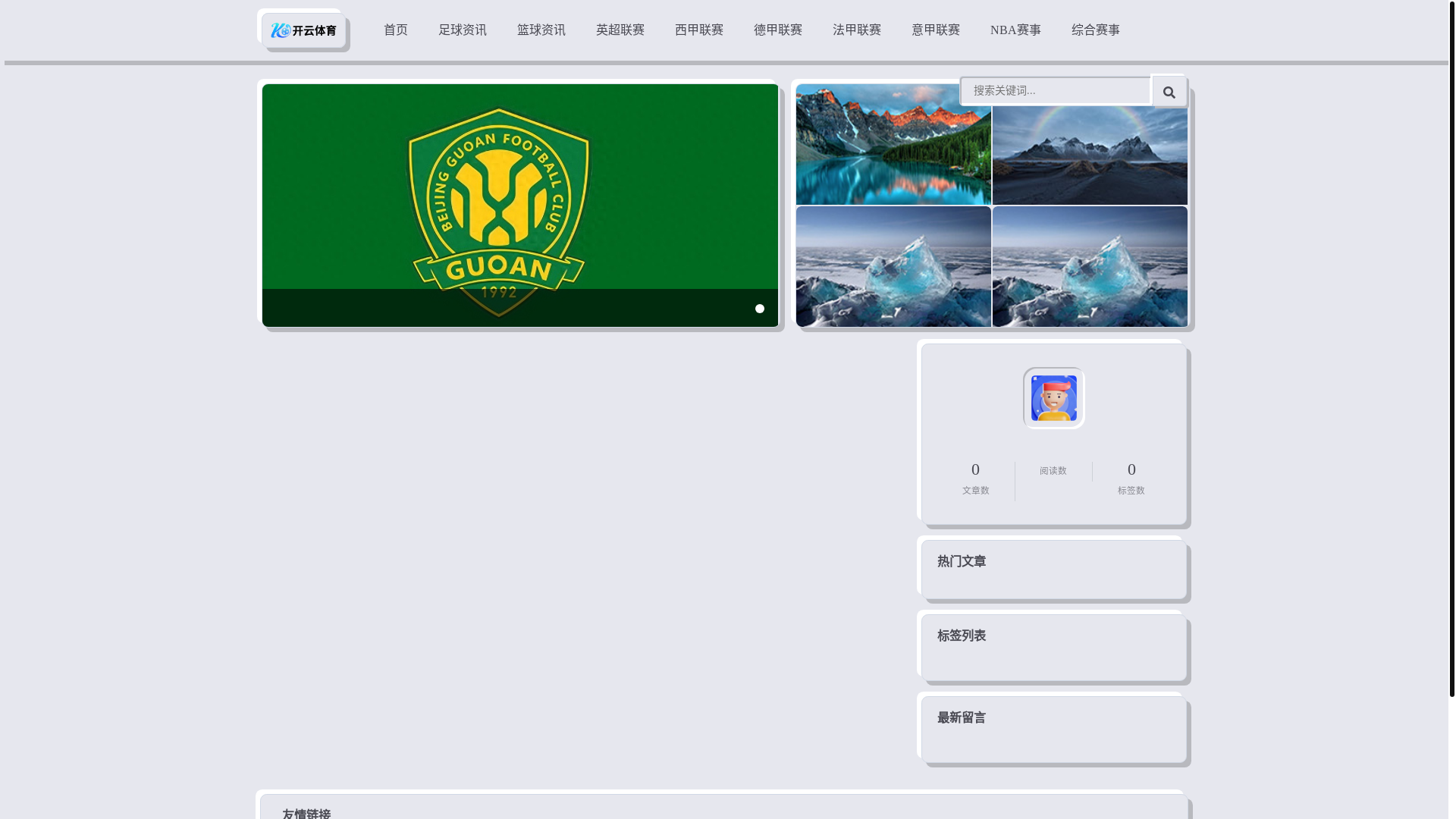Click the 开云体育 site logo
This screenshot has width=1456, height=819.
point(303,30)
